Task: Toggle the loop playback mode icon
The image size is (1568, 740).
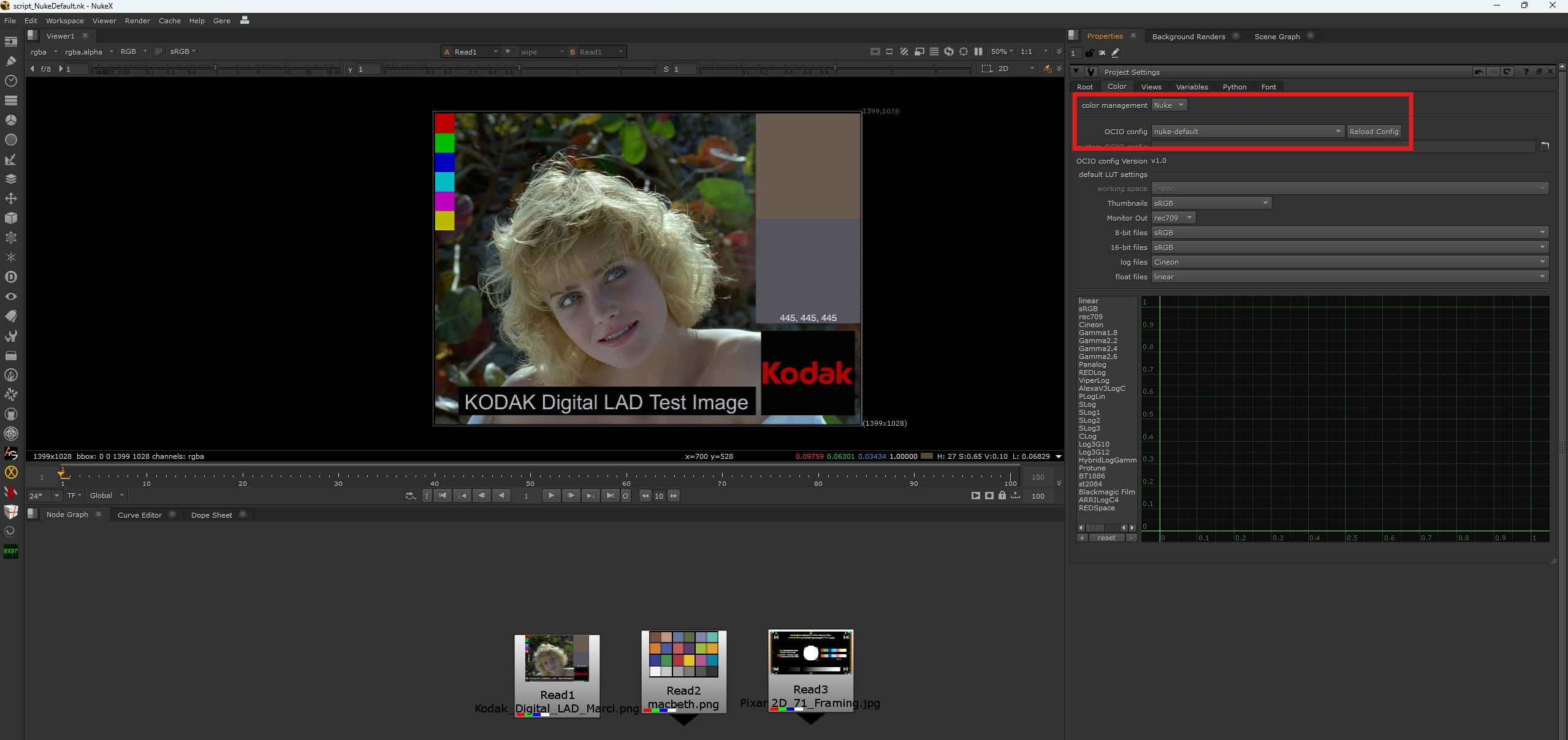Action: click(x=411, y=496)
